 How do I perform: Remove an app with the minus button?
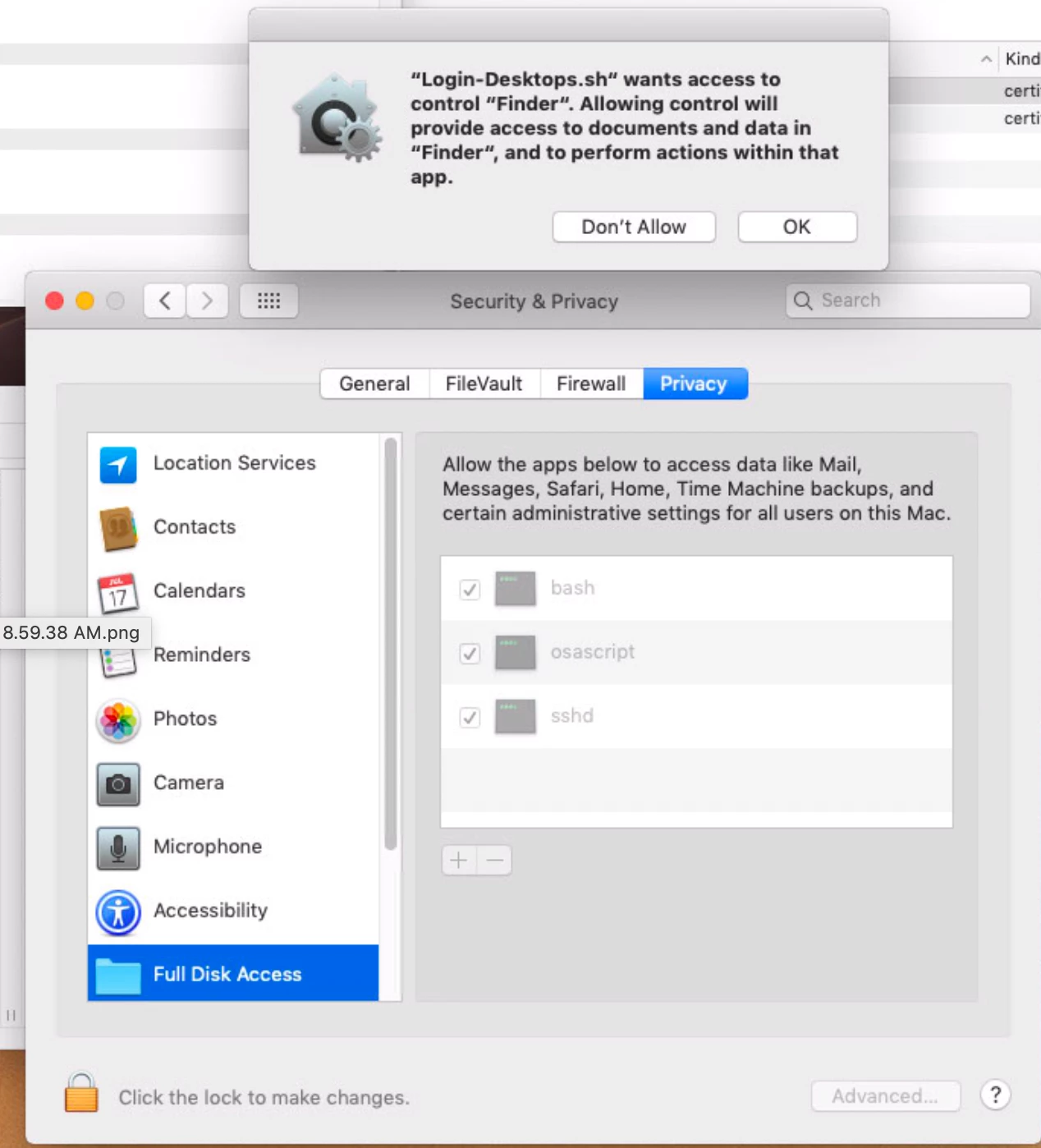[494, 860]
